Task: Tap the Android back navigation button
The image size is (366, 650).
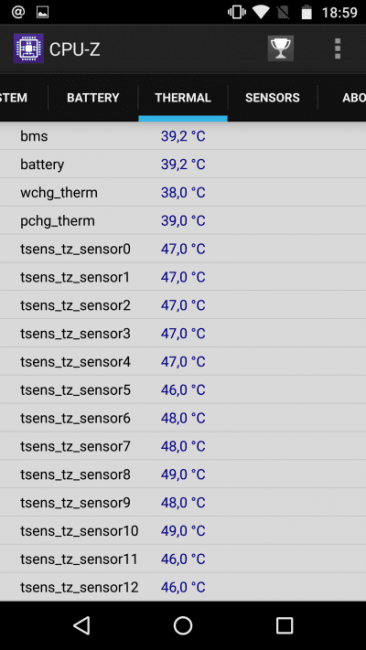Action: tap(82, 626)
